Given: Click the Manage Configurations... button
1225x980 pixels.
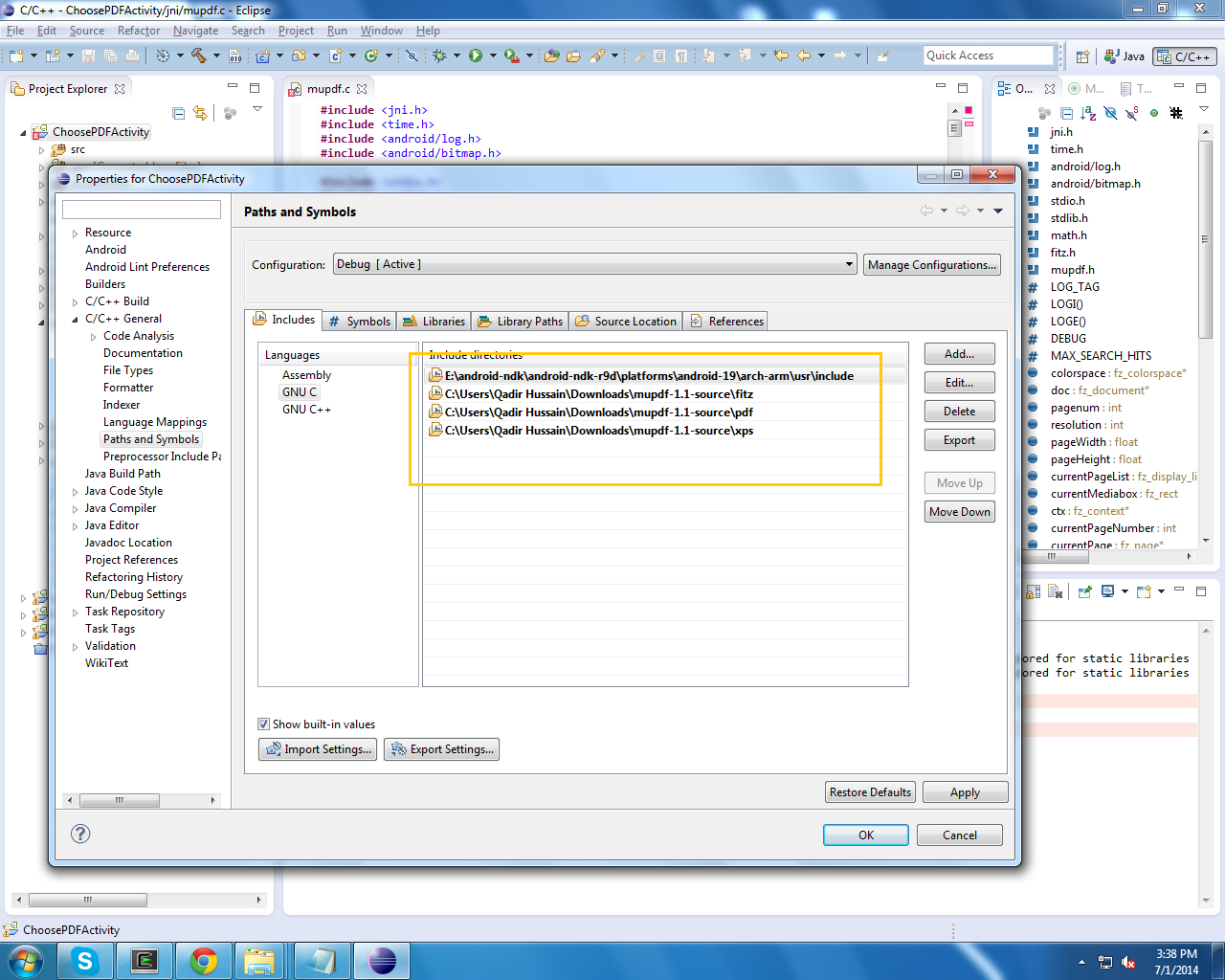Looking at the screenshot, I should (932, 265).
